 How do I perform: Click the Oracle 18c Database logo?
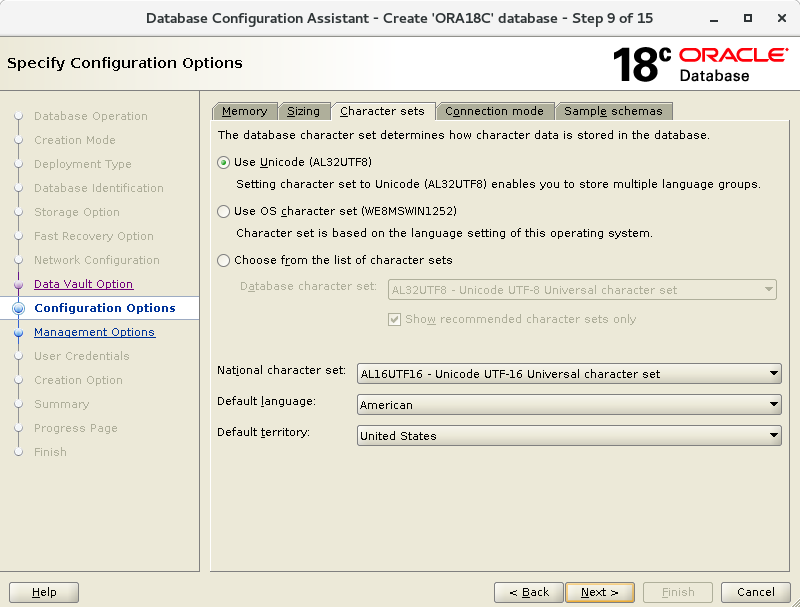point(700,65)
